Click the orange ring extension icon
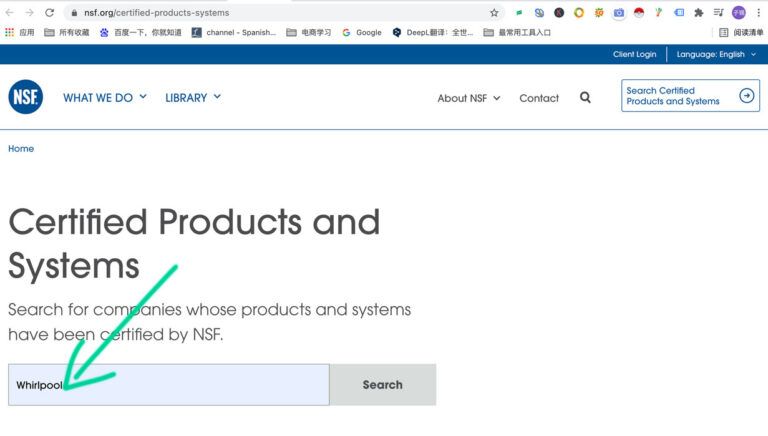The width and height of the screenshot is (768, 436). point(579,13)
